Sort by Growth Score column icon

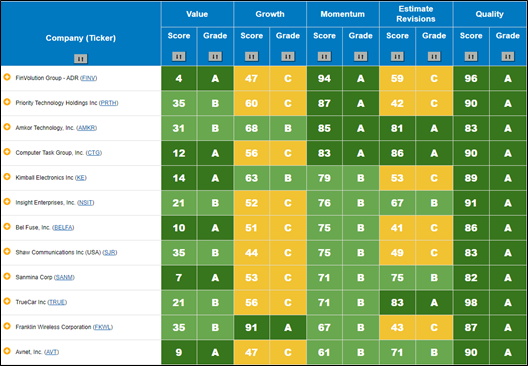pyautogui.click(x=252, y=56)
